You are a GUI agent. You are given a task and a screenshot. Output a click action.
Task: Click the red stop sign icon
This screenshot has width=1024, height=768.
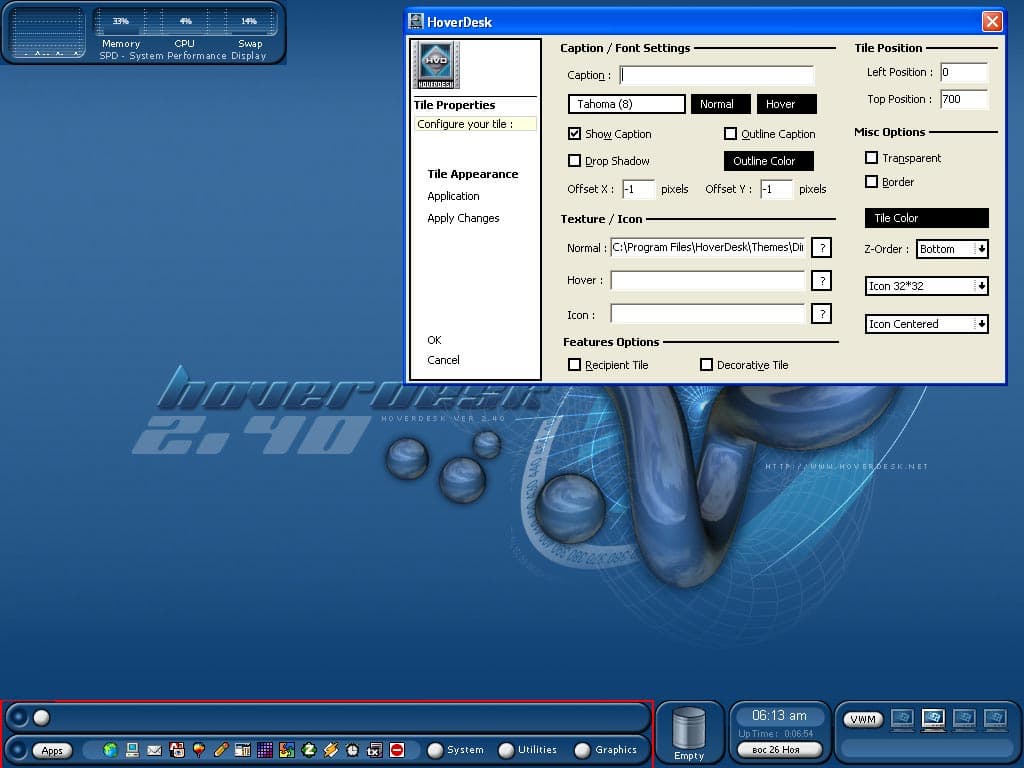pos(397,750)
